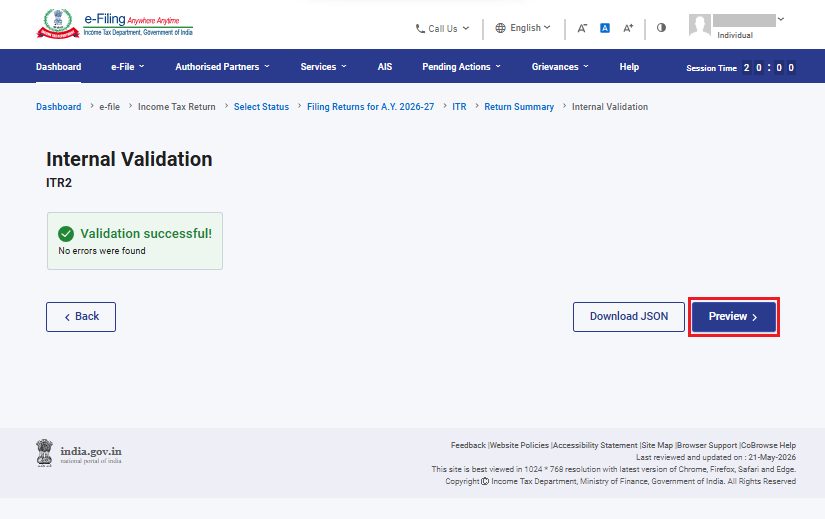The height and width of the screenshot is (519, 825).
Task: Click the Select Status breadcrumb link
Action: pos(261,107)
